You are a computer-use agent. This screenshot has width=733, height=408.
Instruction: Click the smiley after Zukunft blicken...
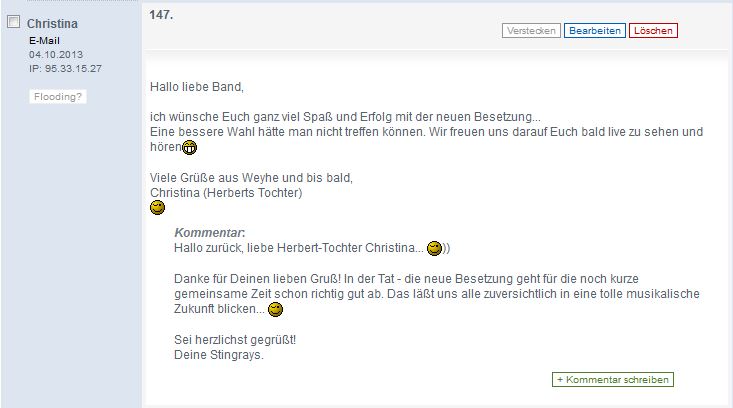point(275,309)
